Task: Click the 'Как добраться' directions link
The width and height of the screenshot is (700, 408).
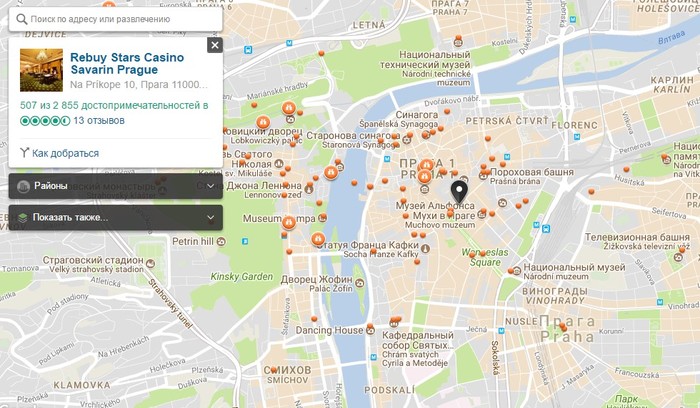Action: (x=66, y=153)
